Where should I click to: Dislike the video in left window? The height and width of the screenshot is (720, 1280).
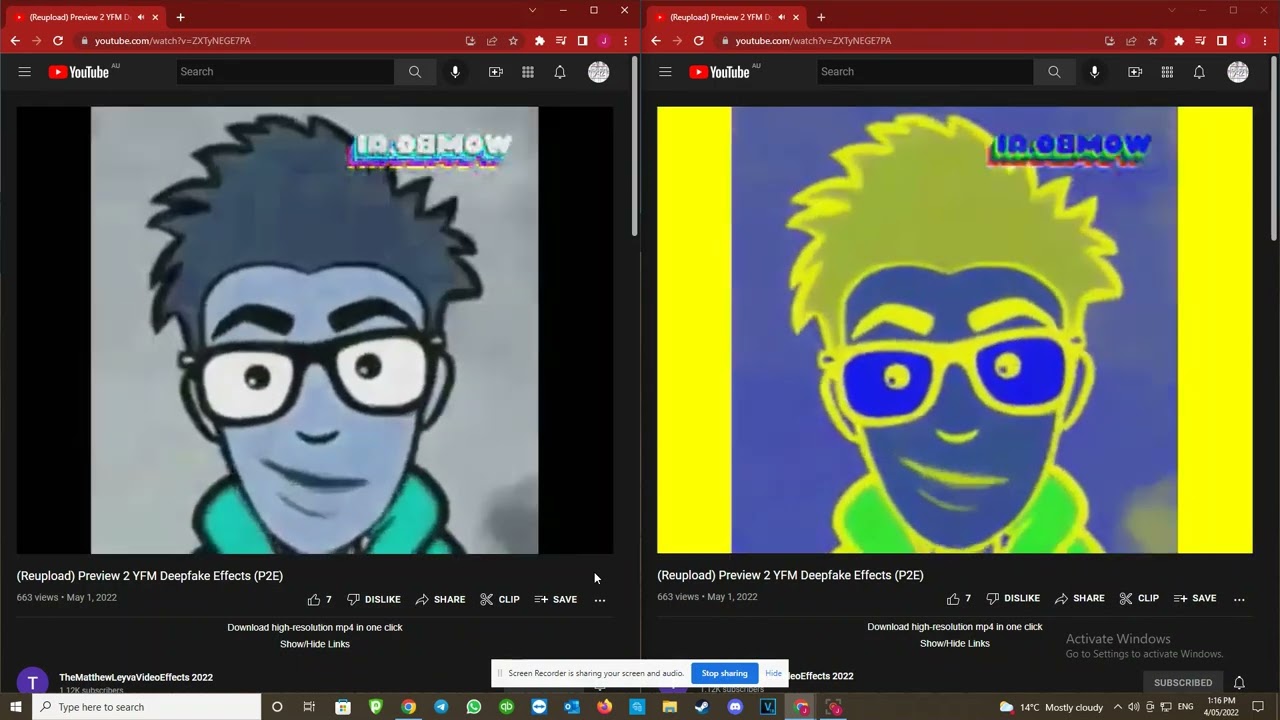point(374,600)
